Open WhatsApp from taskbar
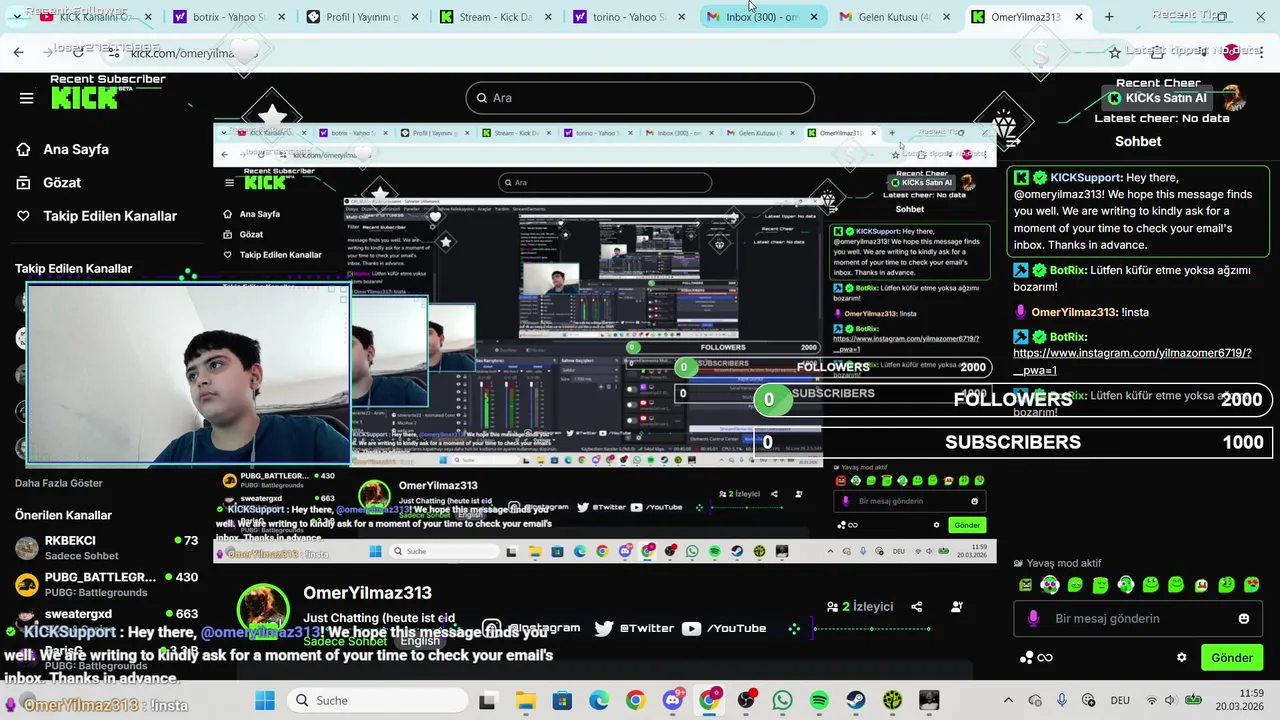 point(782,700)
